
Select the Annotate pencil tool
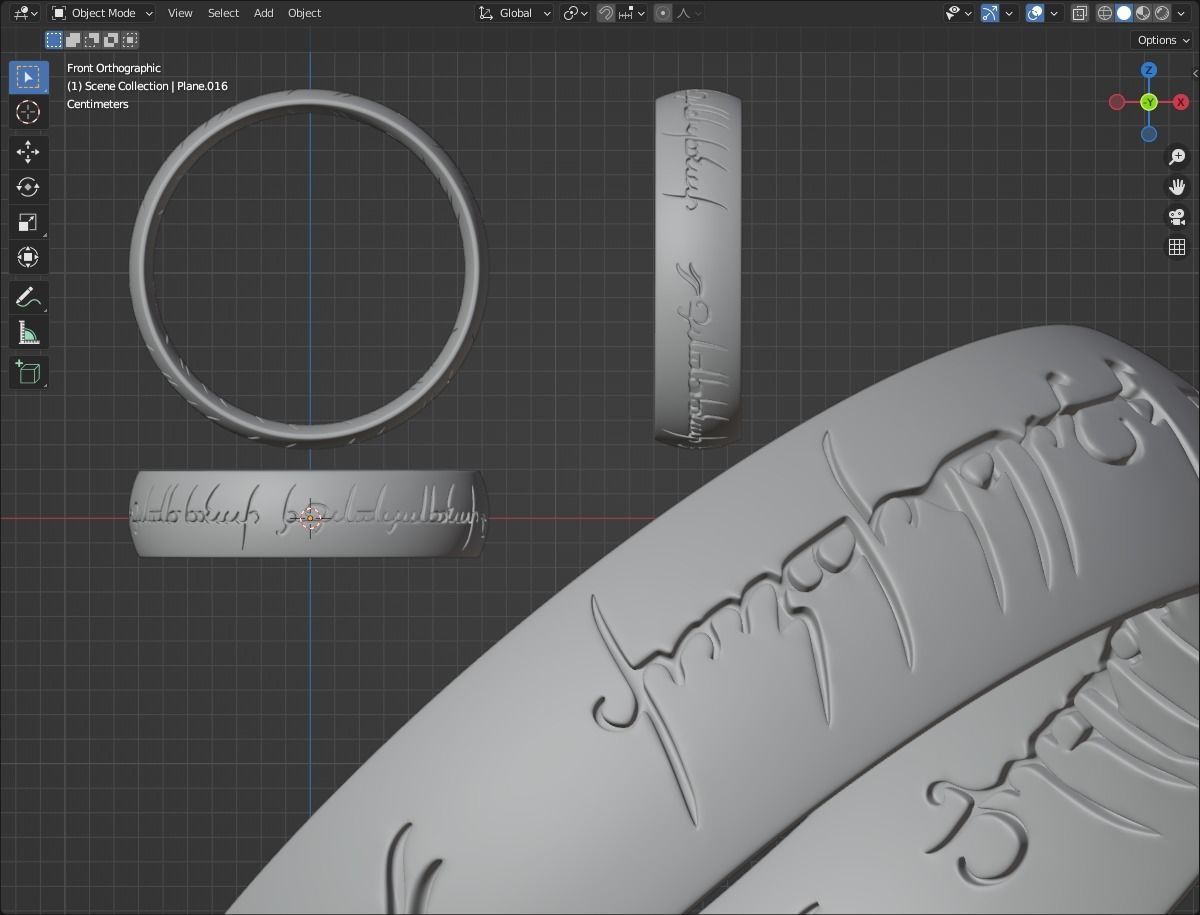point(28,297)
